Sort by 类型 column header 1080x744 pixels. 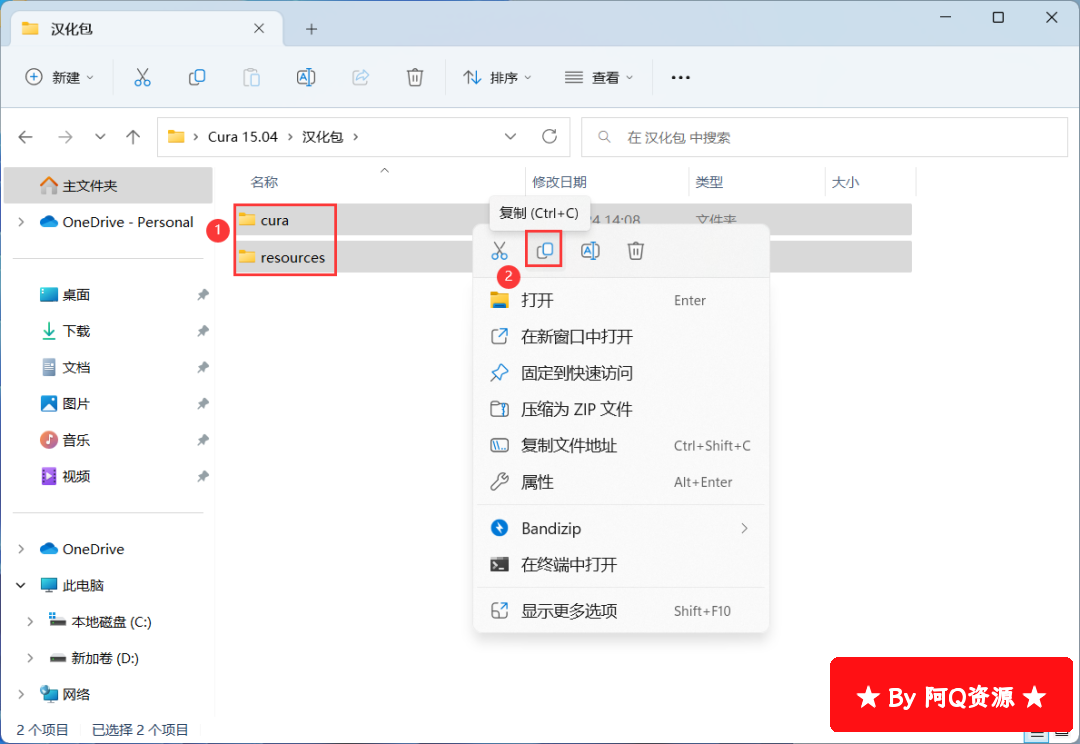(x=709, y=182)
